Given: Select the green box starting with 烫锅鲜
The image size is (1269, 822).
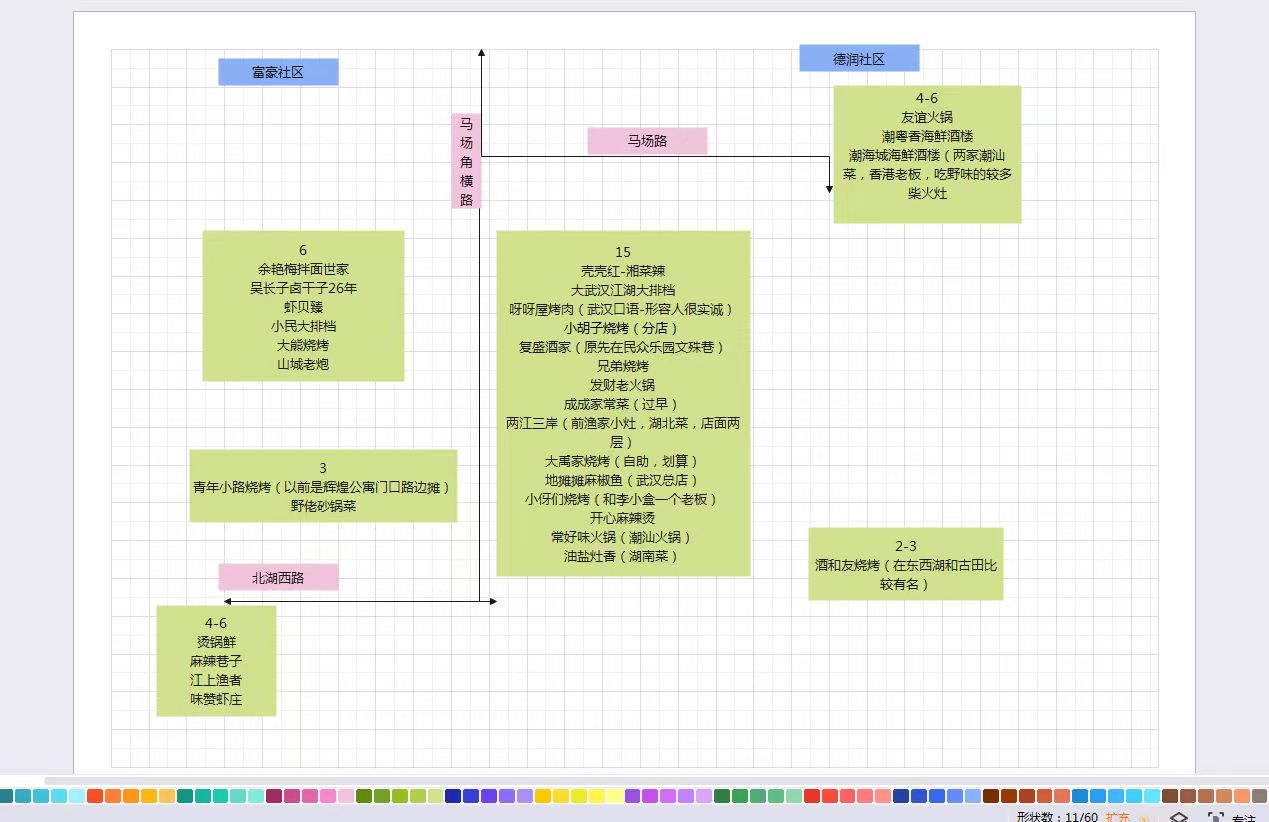Looking at the screenshot, I should pos(216,661).
